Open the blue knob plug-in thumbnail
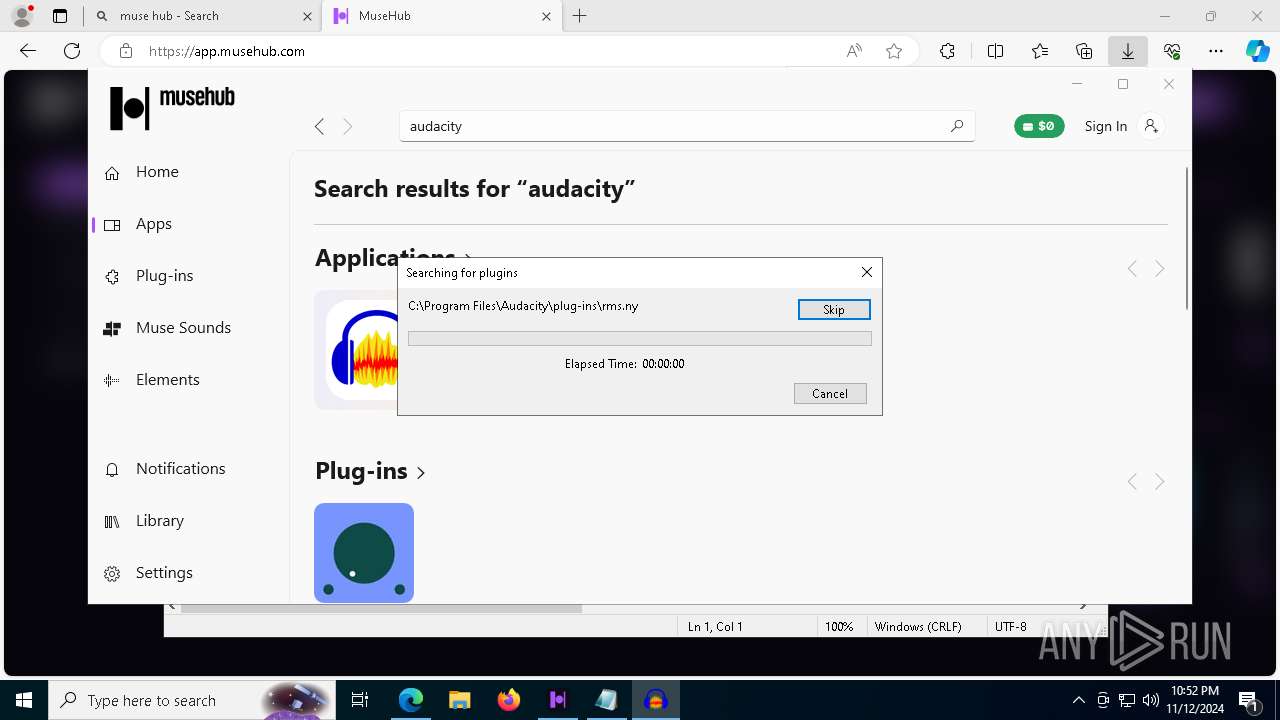 pos(364,553)
